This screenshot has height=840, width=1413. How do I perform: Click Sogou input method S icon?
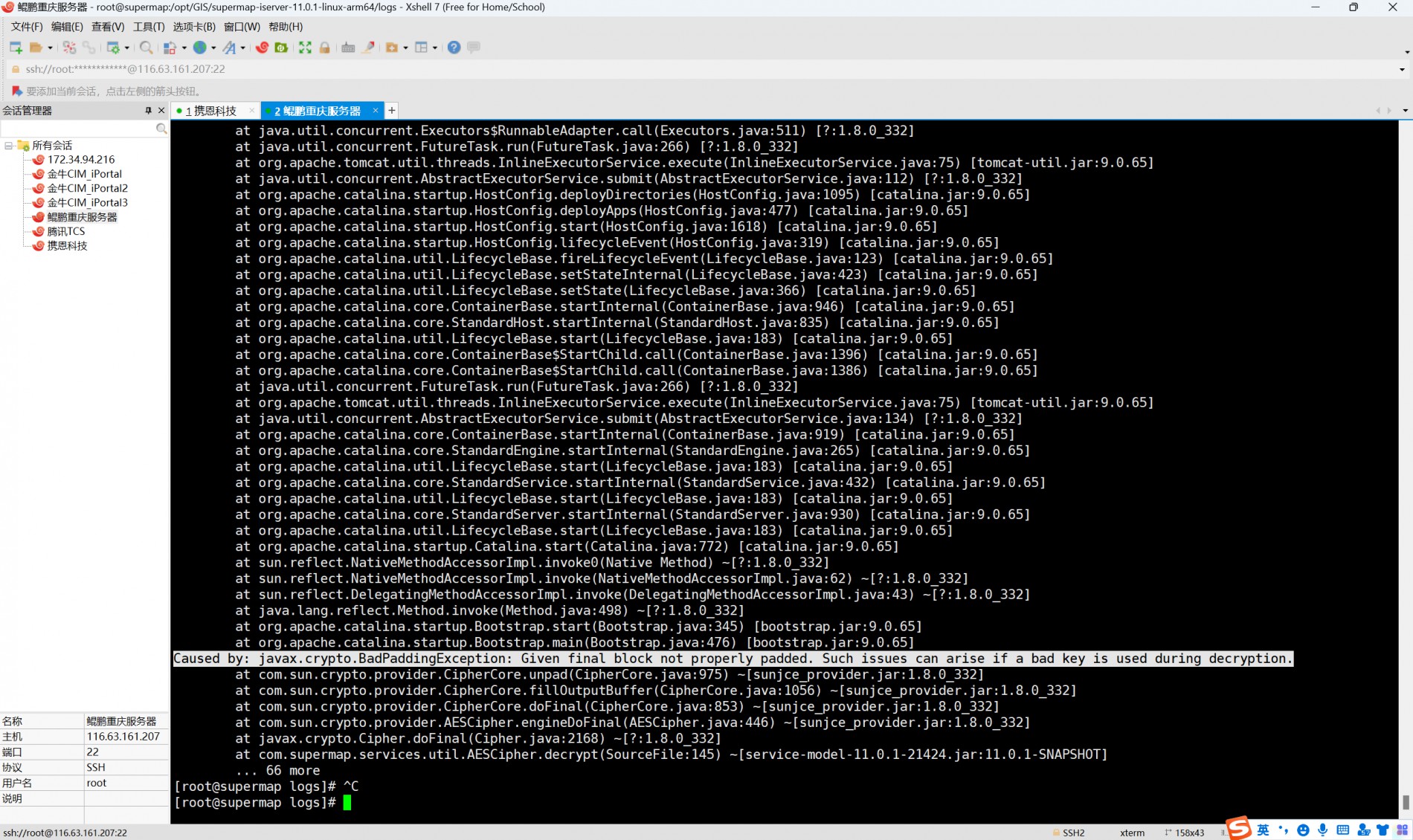click(1239, 828)
